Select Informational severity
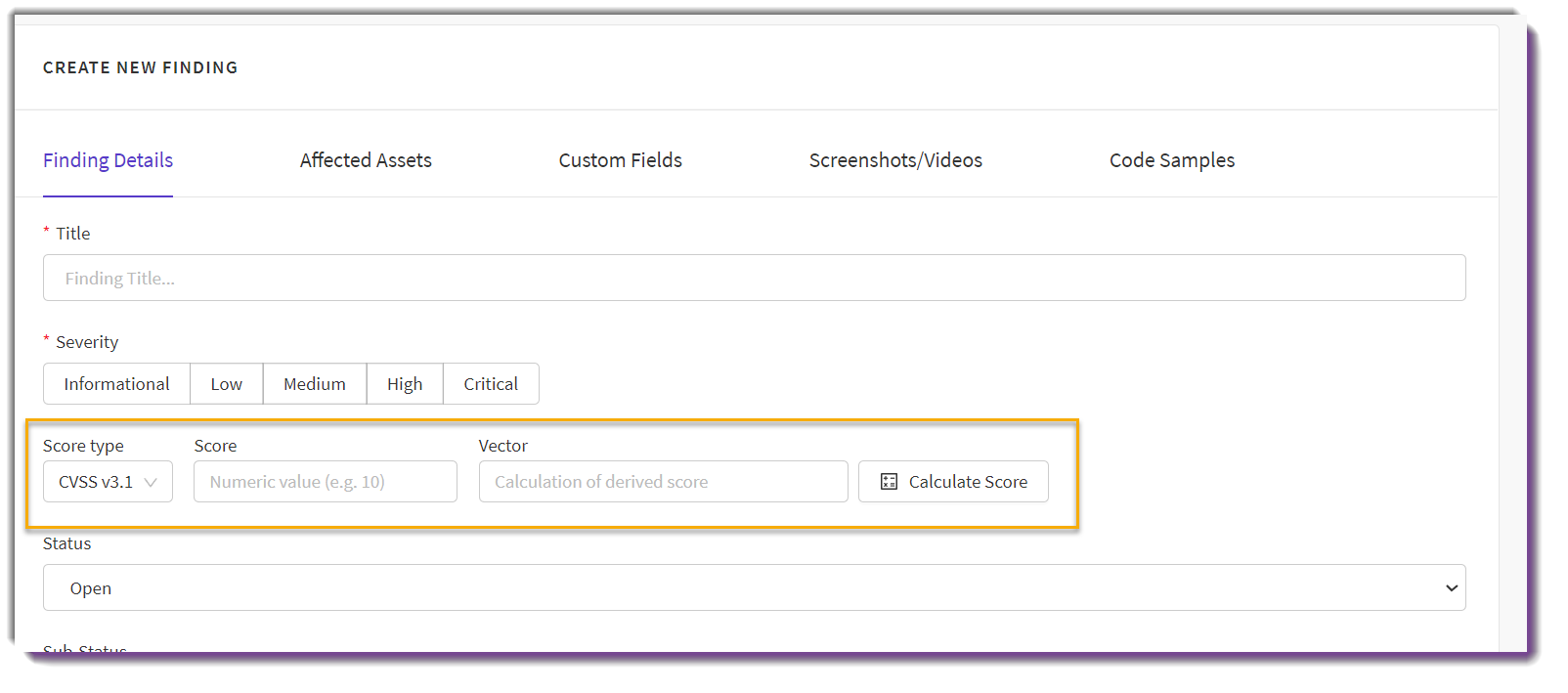Screen dimensions: 1568x693 click(117, 384)
